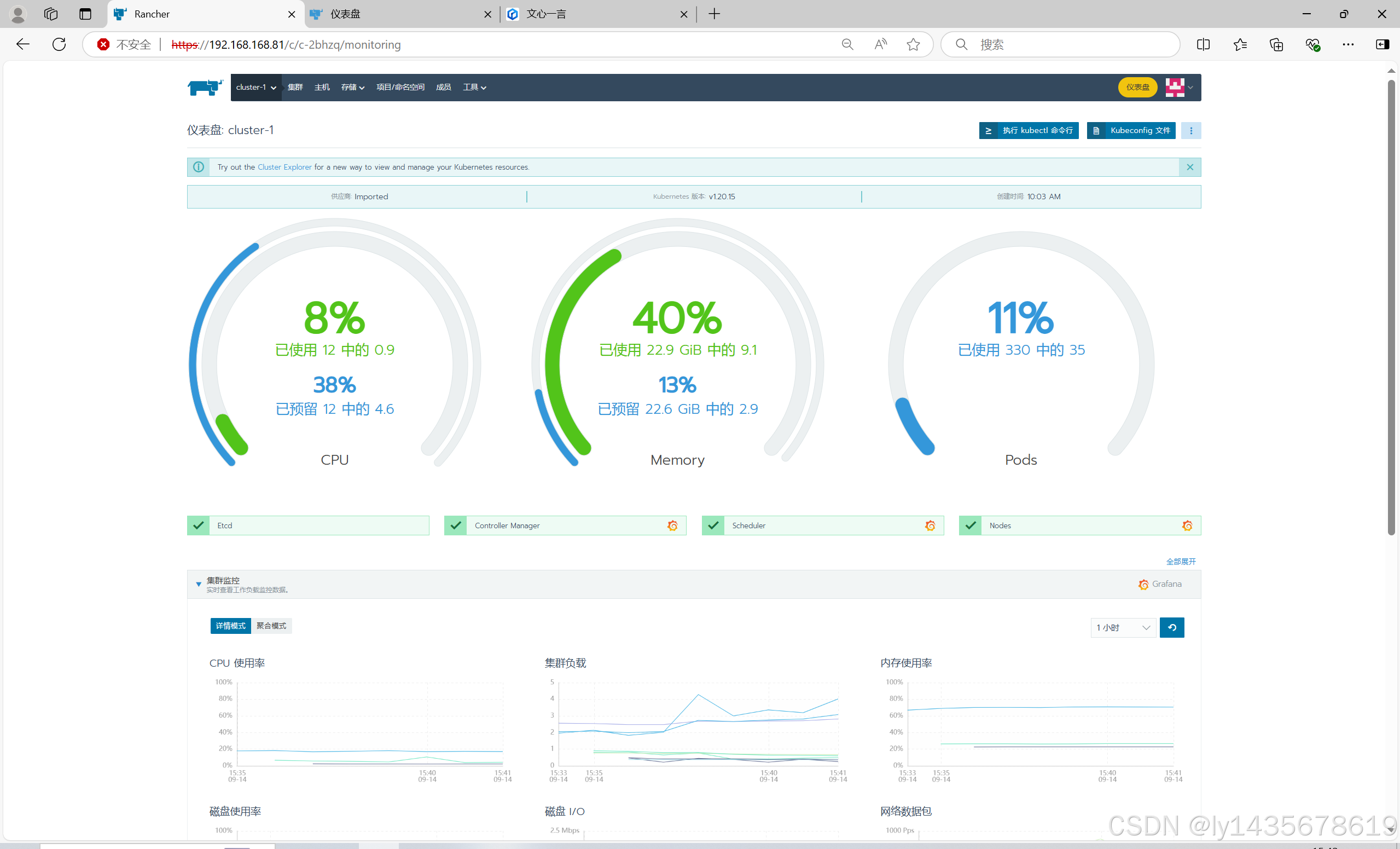Click the Scheduler status check icon
Screen dimensions: 1400x849
pos(713,526)
